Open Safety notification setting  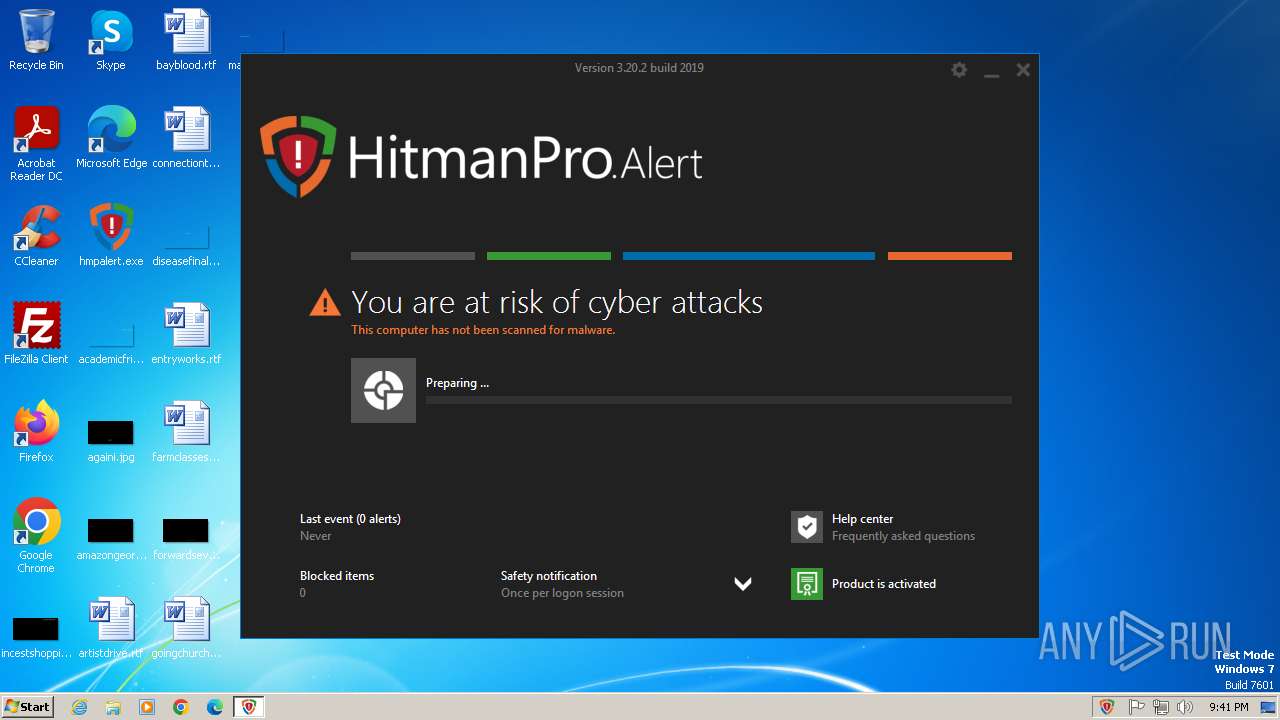[x=562, y=584]
